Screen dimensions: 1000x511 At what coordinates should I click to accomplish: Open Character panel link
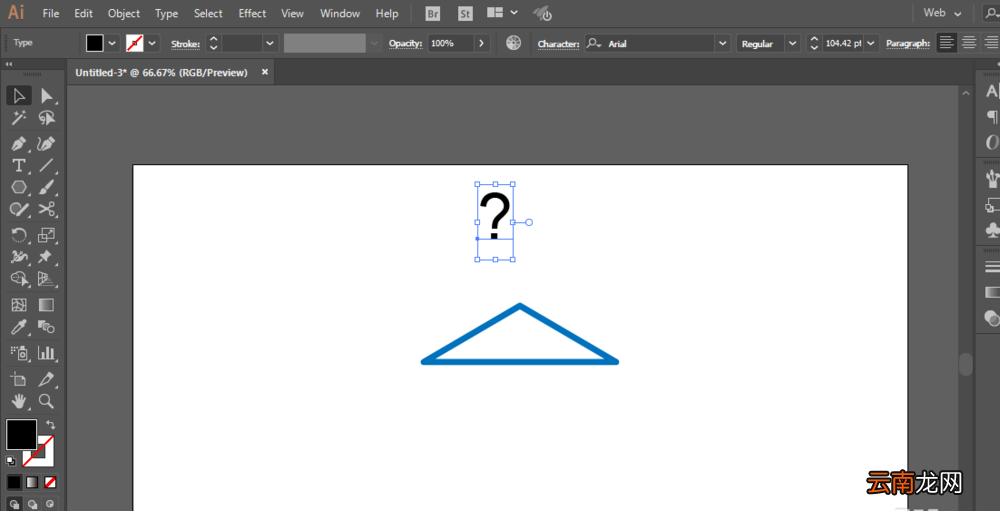click(x=559, y=44)
